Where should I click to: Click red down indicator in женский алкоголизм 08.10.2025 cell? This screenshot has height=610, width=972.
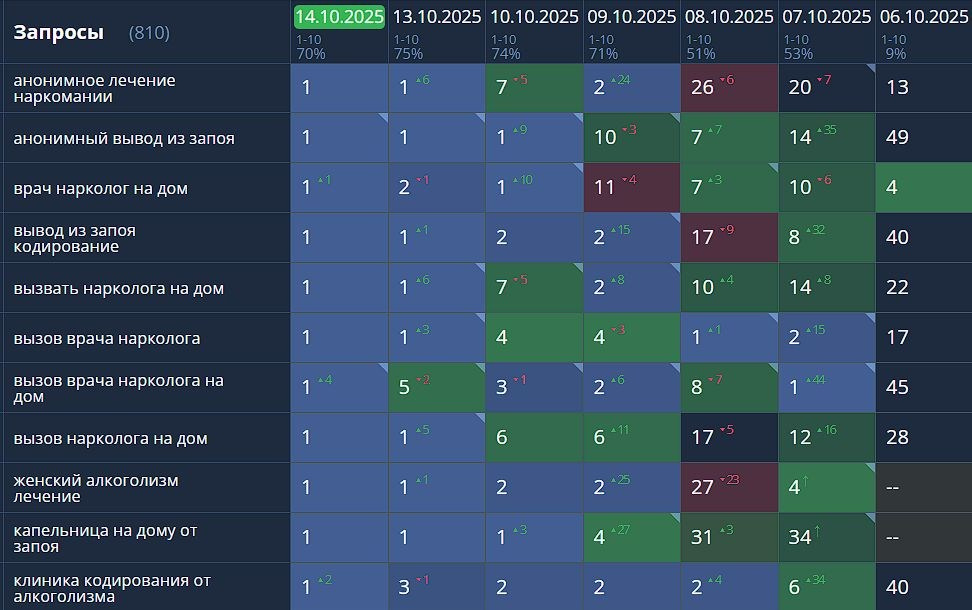tap(729, 480)
